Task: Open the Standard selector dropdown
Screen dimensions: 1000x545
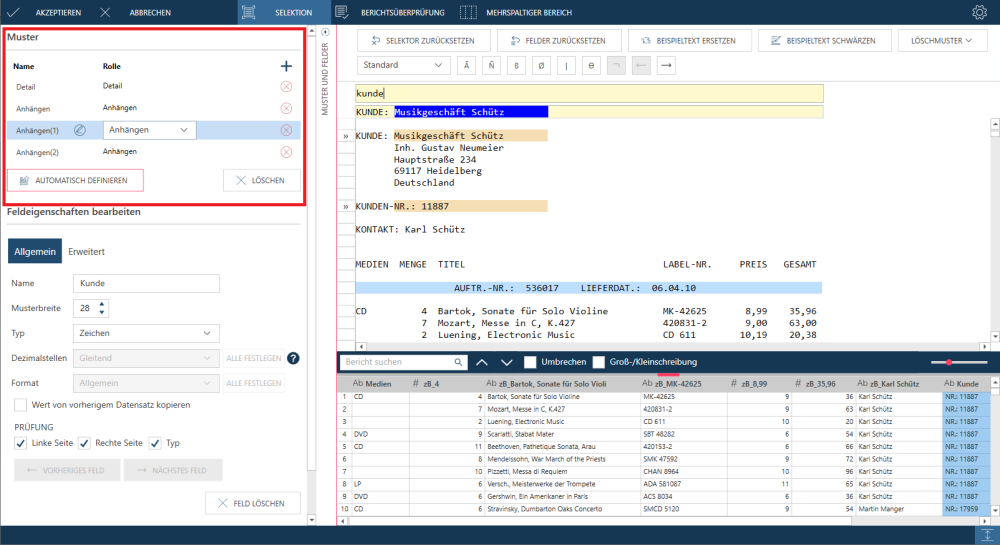Action: tap(403, 65)
